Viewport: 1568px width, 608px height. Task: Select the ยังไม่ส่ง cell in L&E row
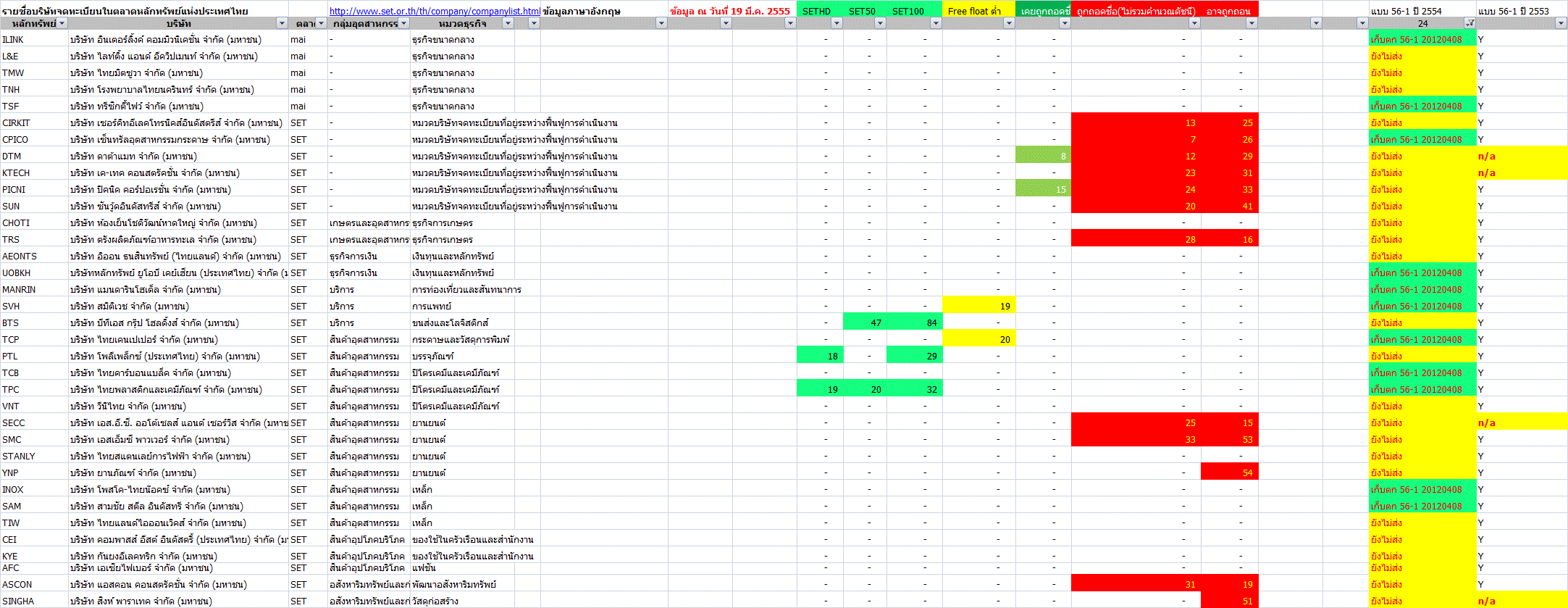pyautogui.click(x=1422, y=56)
